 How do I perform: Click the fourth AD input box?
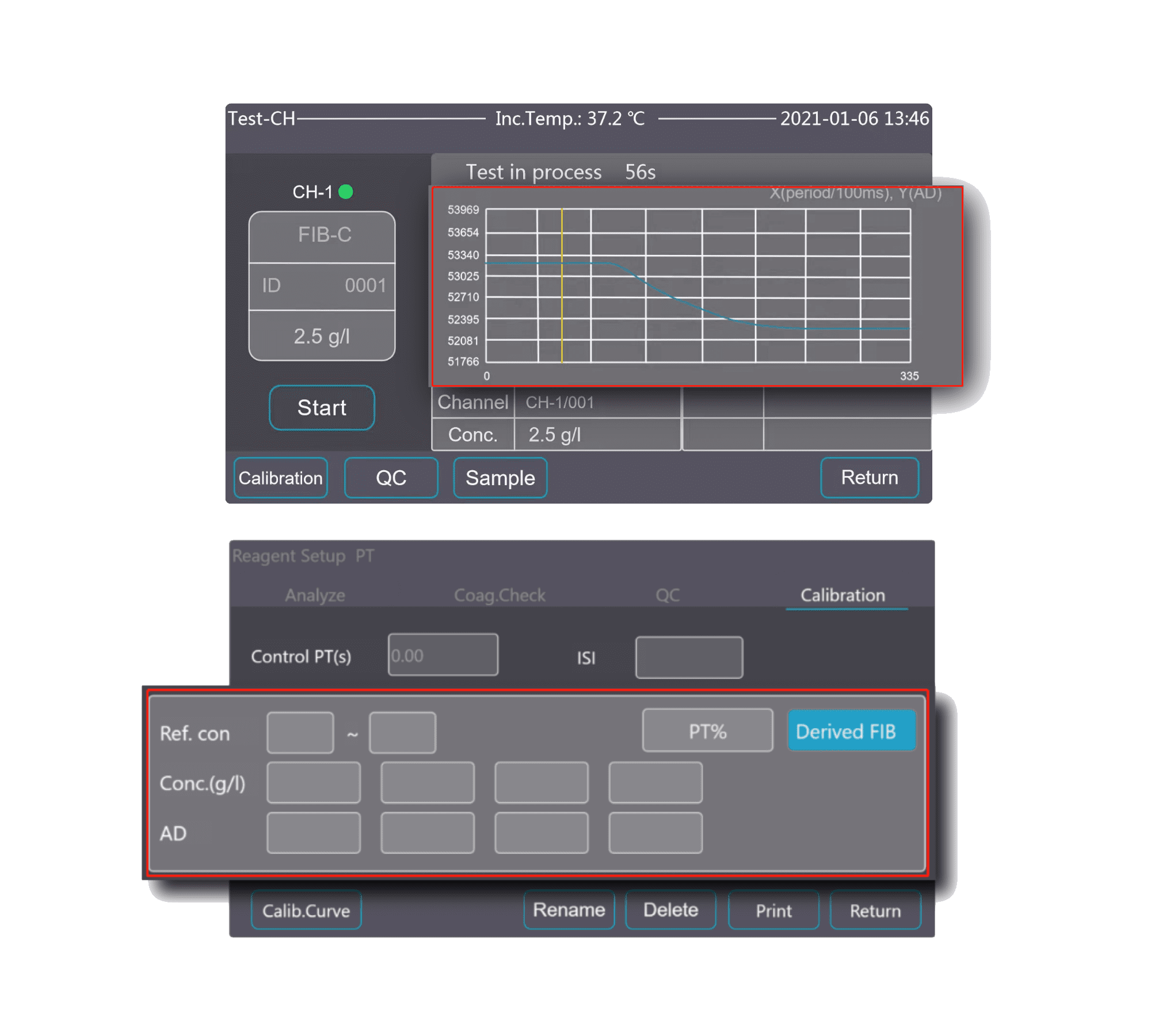tap(655, 833)
